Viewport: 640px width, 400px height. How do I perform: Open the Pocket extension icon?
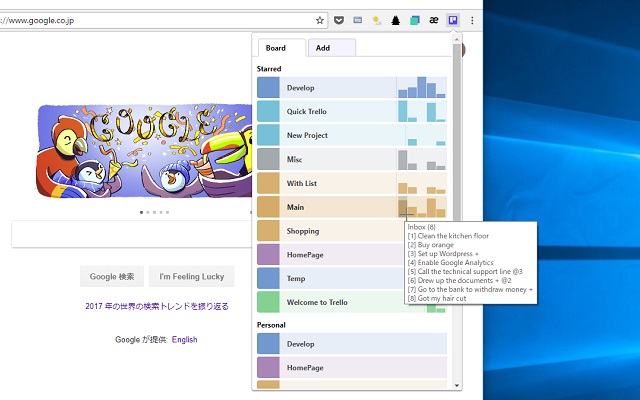pos(339,20)
